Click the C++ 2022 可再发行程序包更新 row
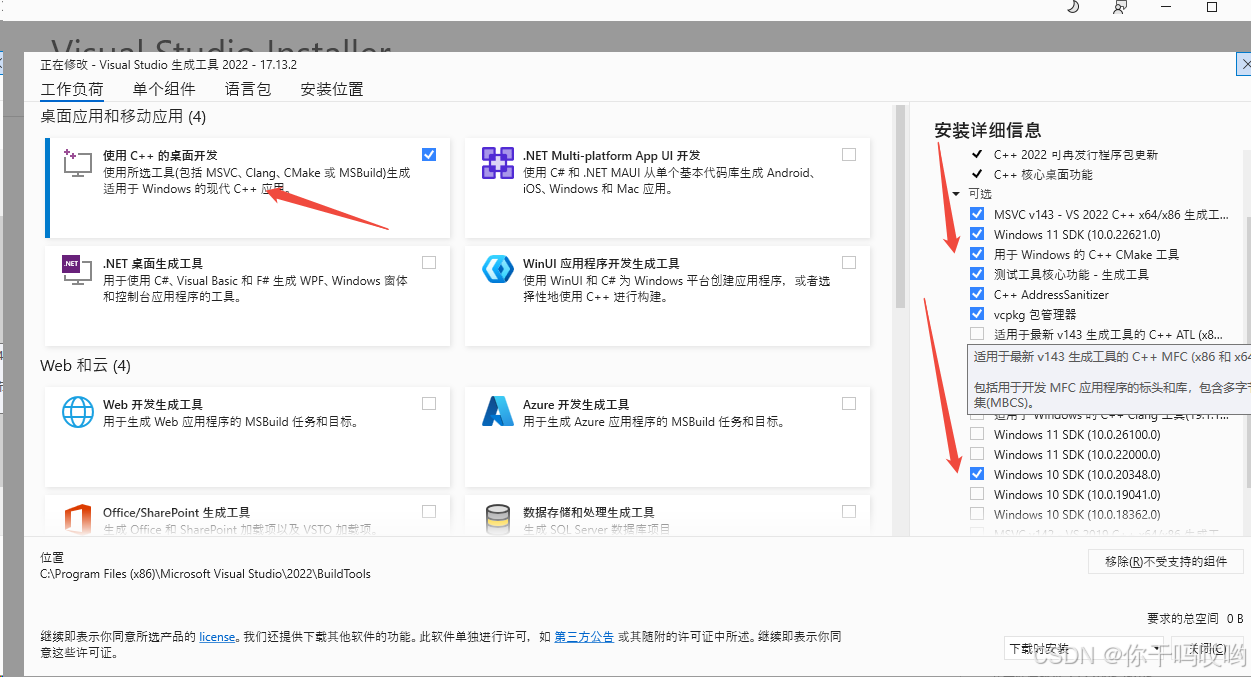1251x677 pixels. [1076, 154]
